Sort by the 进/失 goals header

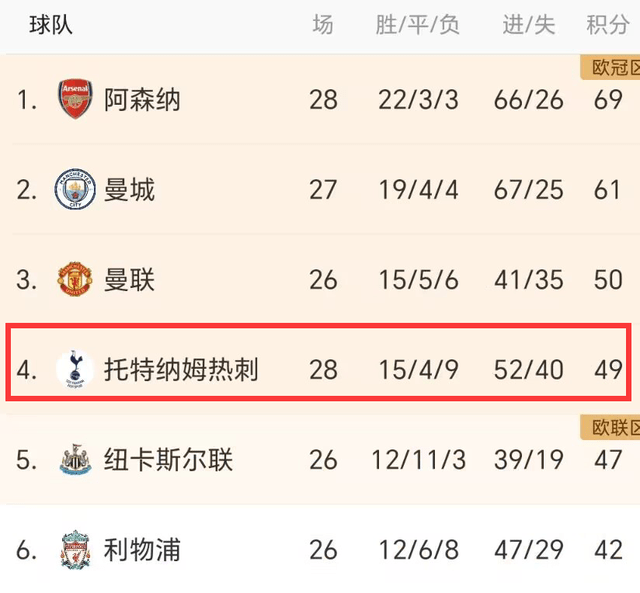click(x=528, y=25)
